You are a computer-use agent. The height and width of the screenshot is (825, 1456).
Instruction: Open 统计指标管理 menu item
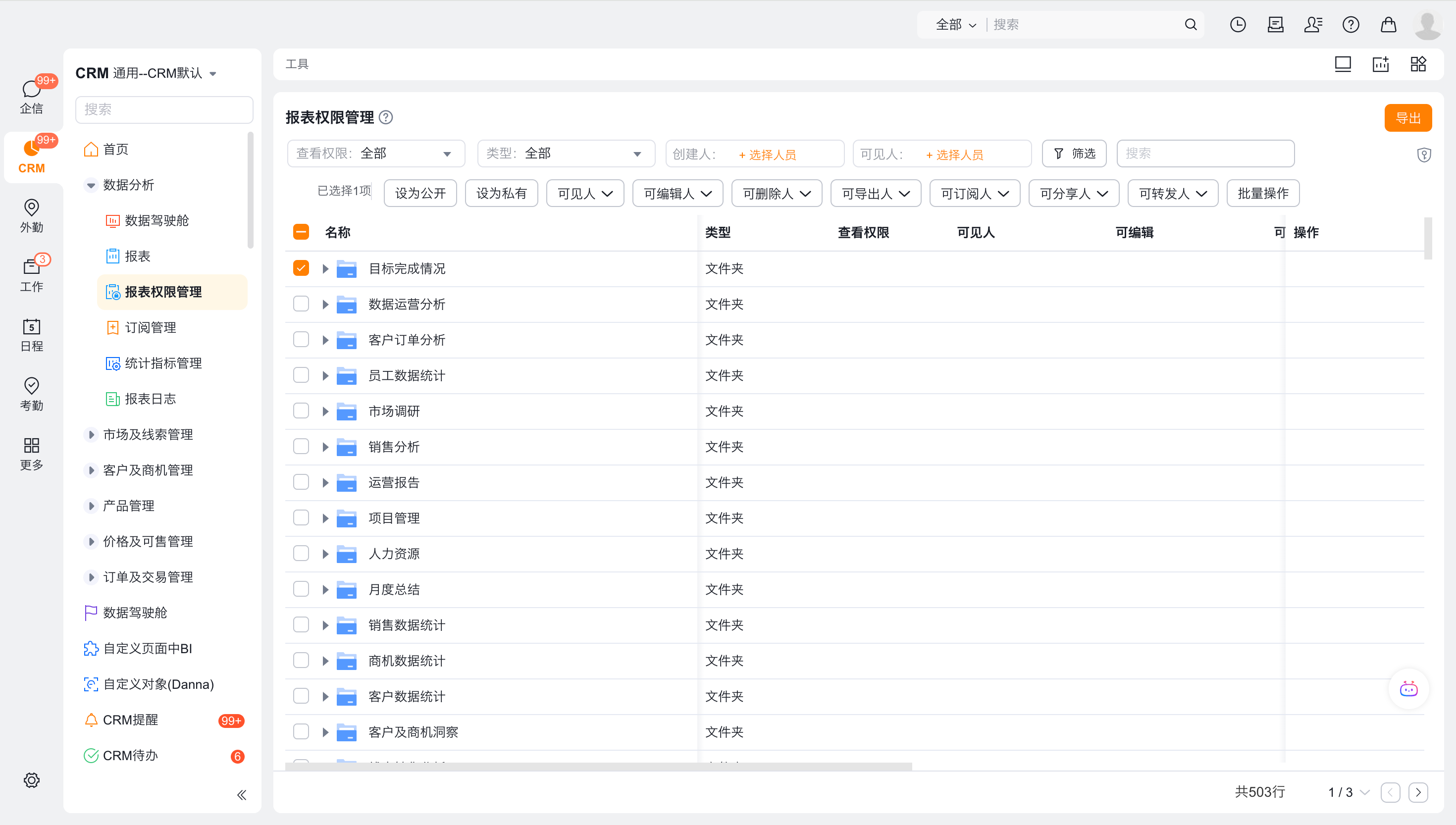coord(163,363)
